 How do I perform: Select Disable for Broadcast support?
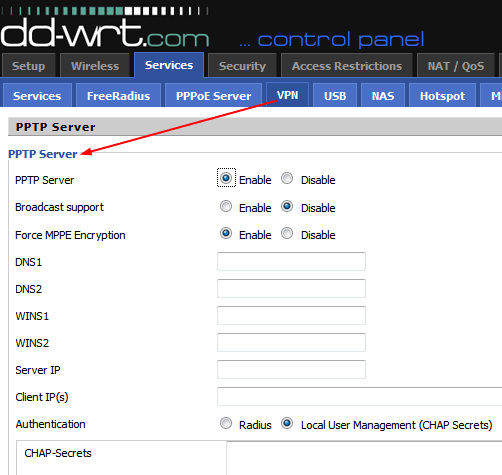(x=287, y=206)
